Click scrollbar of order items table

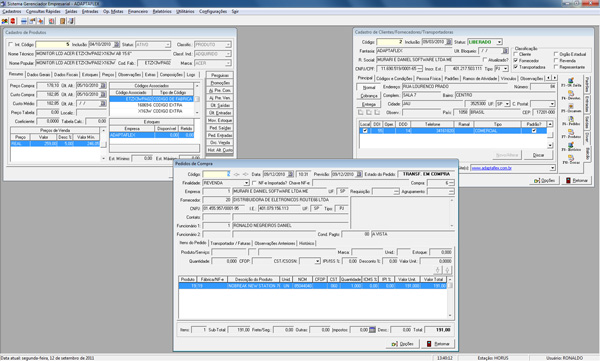coord(450,297)
